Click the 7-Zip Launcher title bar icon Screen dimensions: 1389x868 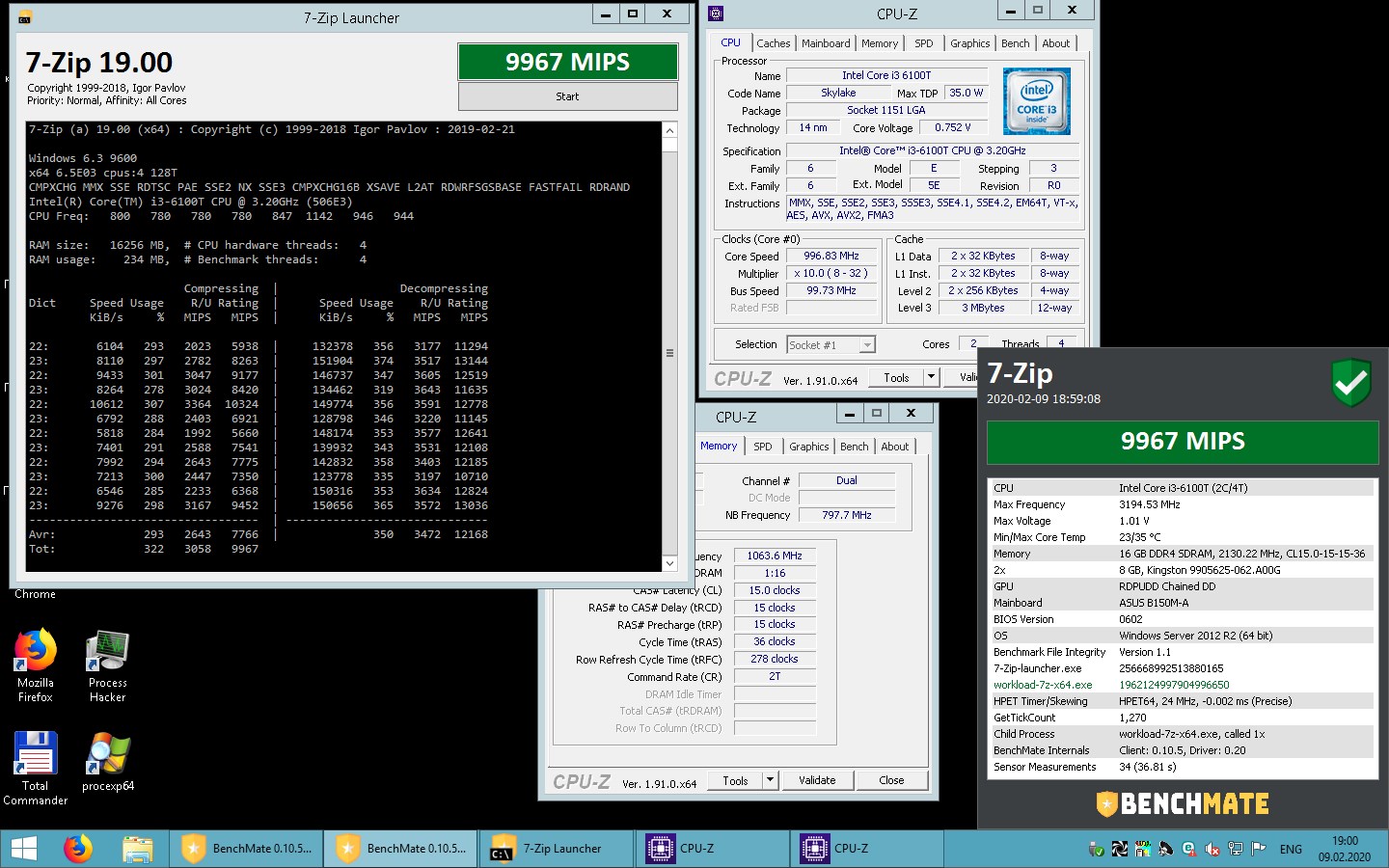pos(24,17)
